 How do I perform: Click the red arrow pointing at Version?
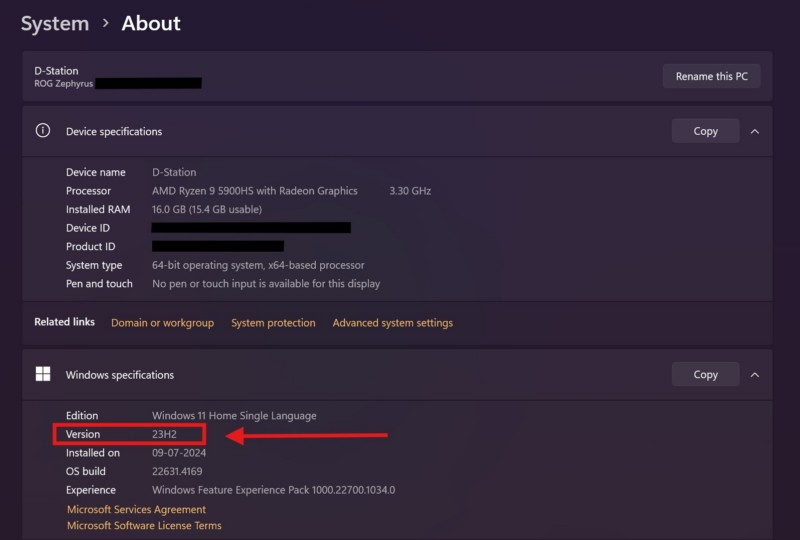(x=308, y=435)
